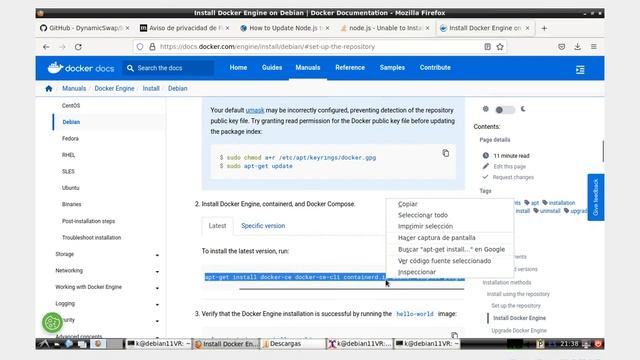Click the home icon in the breadcrumb
This screenshot has height=360, width=640.
(x=49, y=89)
